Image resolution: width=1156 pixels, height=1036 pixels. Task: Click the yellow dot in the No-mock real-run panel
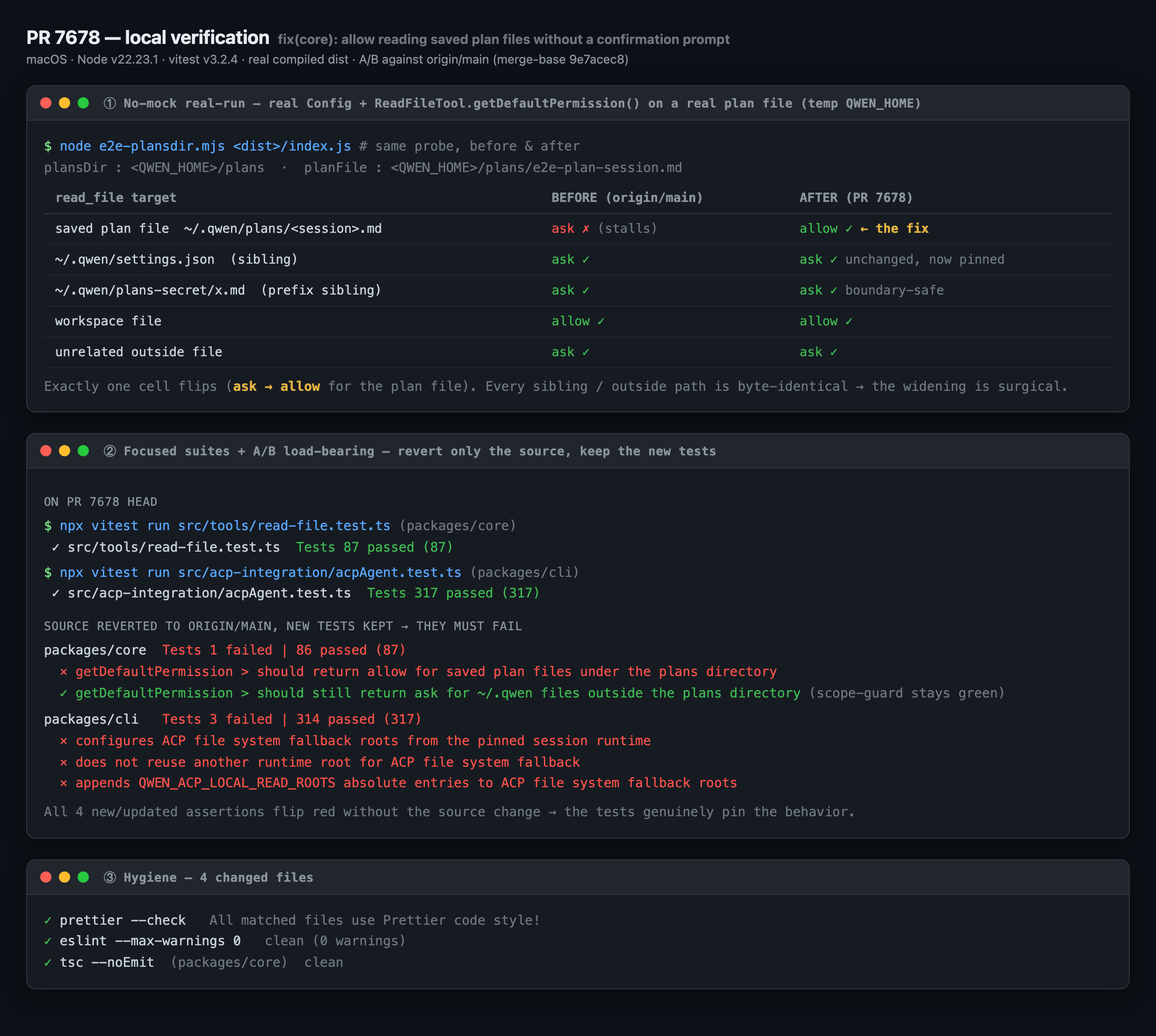(x=65, y=103)
